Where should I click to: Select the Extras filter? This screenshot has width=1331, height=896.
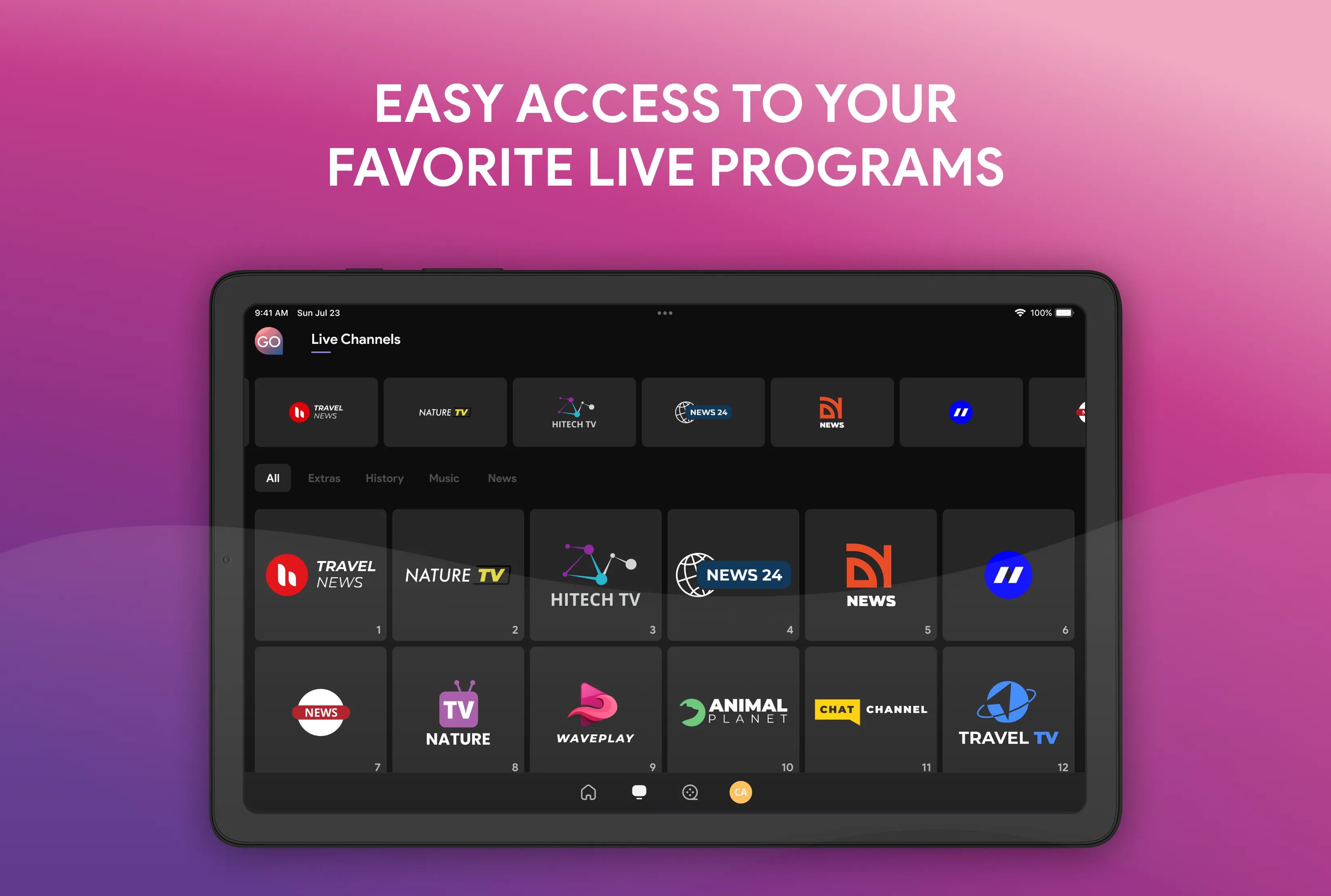[x=324, y=478]
